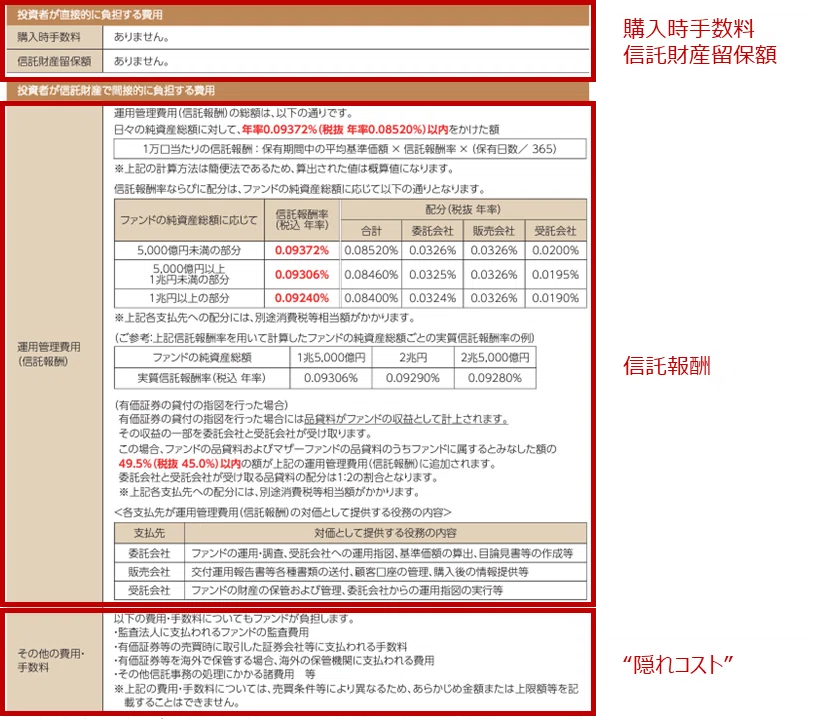Click column header 'ファンドの純資産総額に応じて'
815x719 pixels.
pyautogui.click(x=189, y=220)
